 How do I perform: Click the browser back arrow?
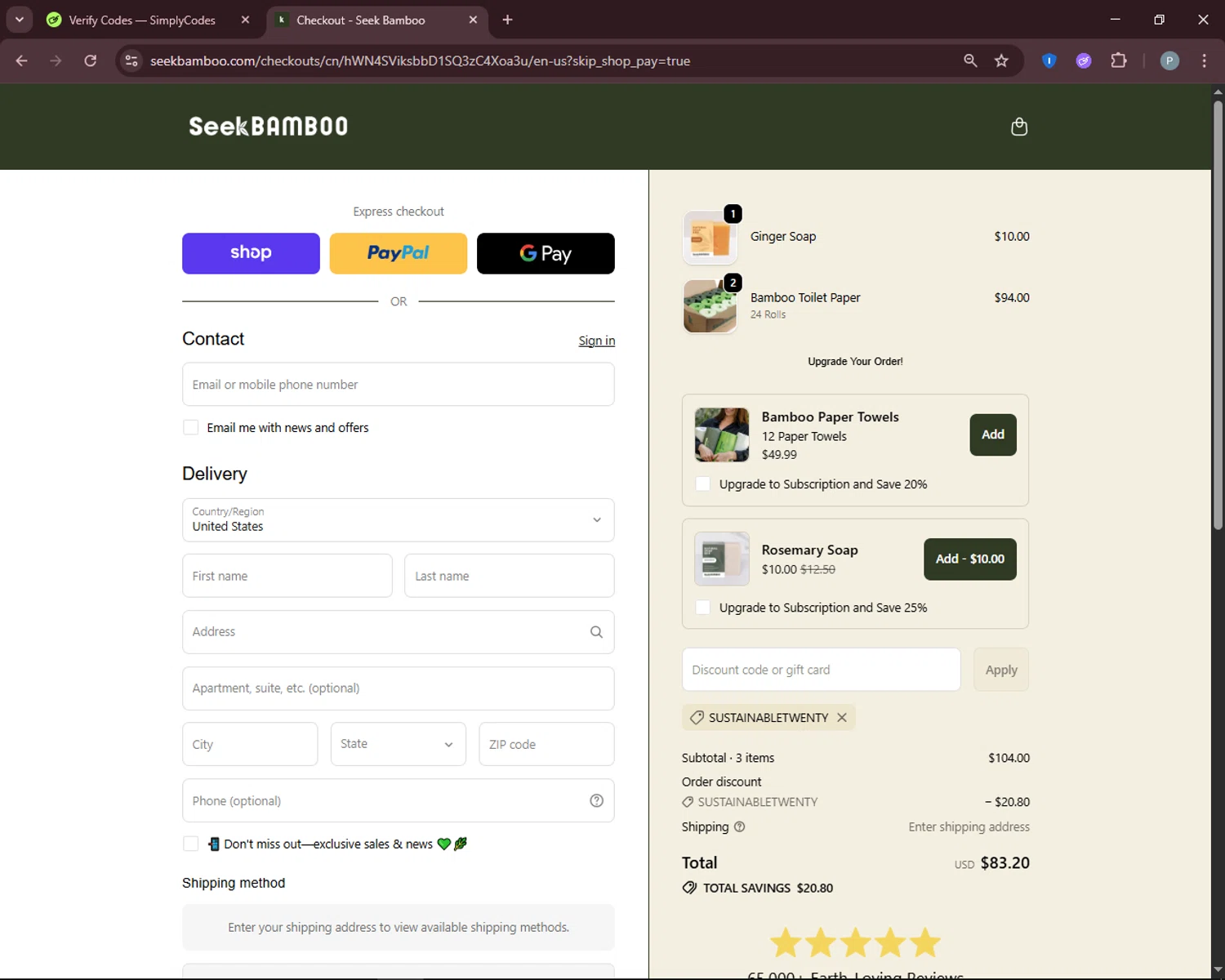(x=22, y=60)
